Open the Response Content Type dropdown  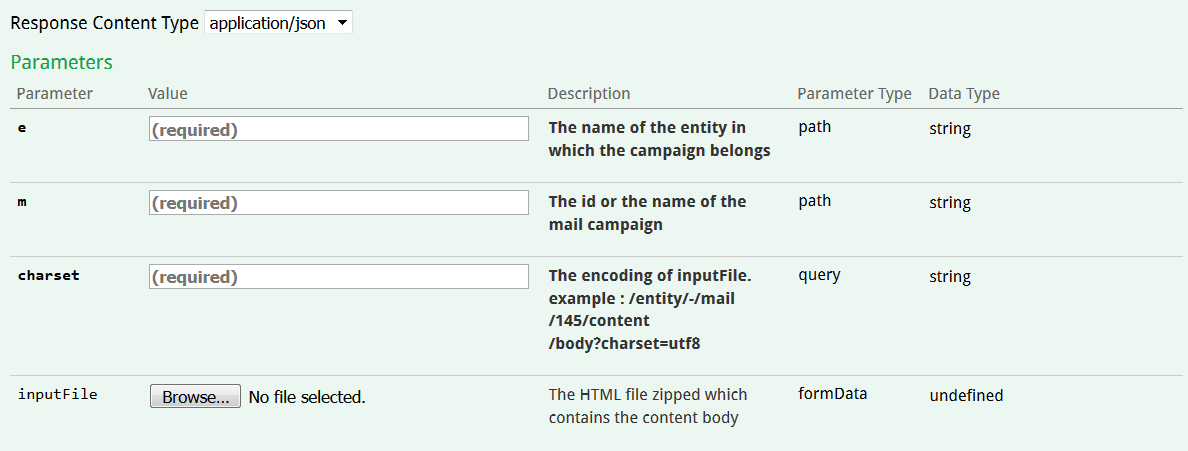278,23
